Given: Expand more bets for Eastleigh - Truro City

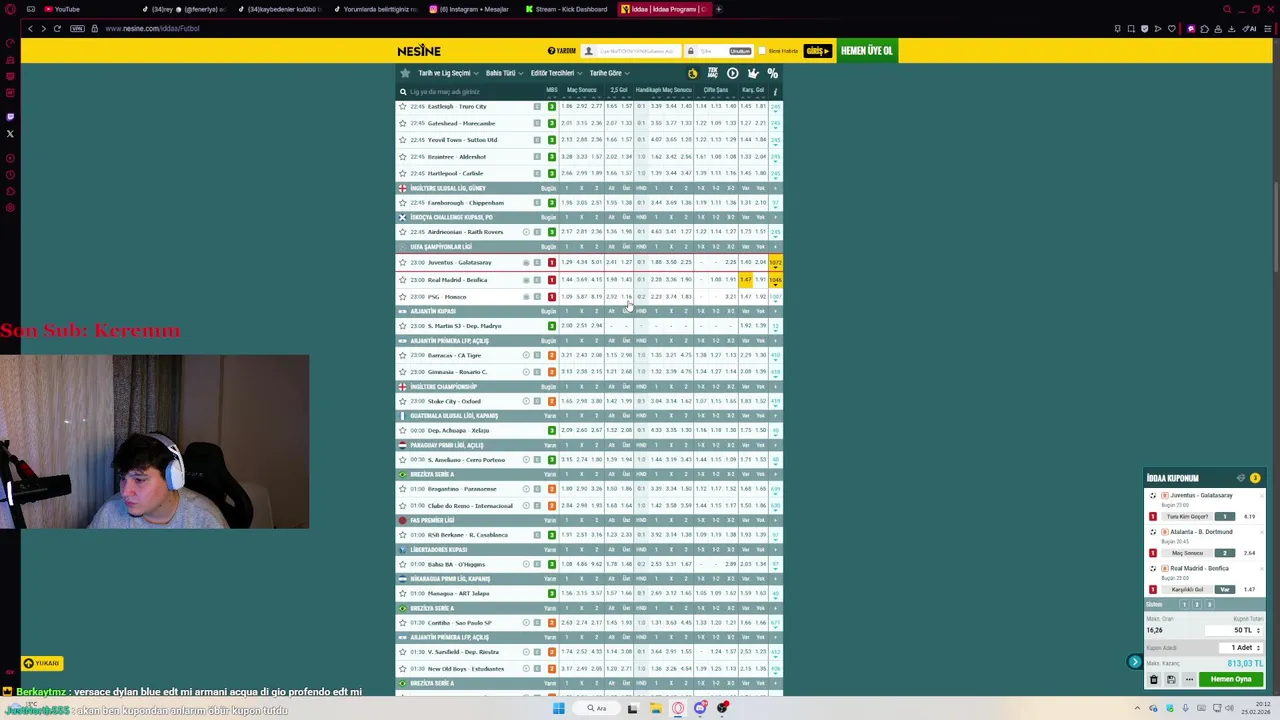Looking at the screenshot, I should 775,106.
